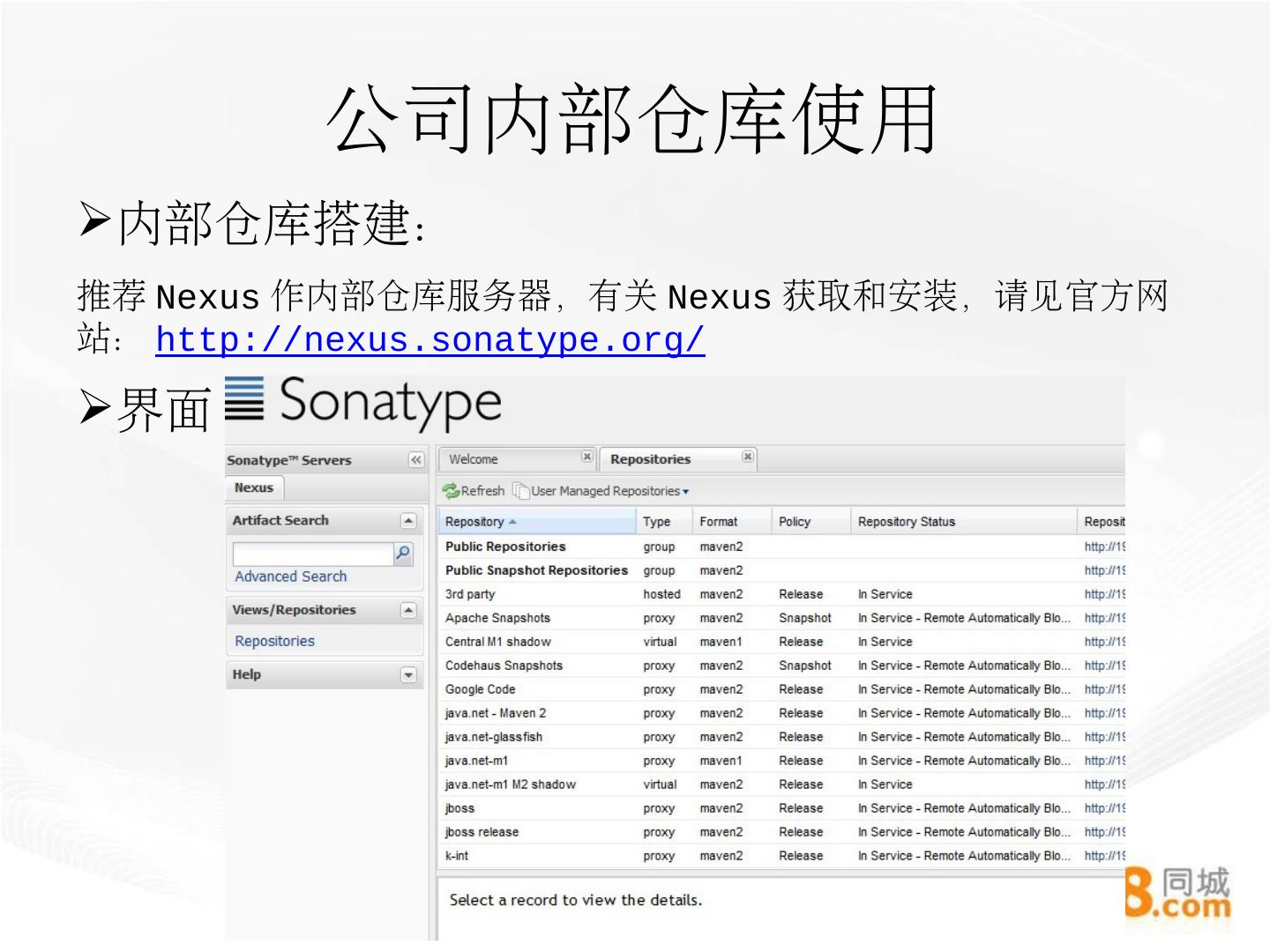Focus the artifact search input field
Image resolution: width=1270 pixels, height=952 pixels.
coord(313,553)
